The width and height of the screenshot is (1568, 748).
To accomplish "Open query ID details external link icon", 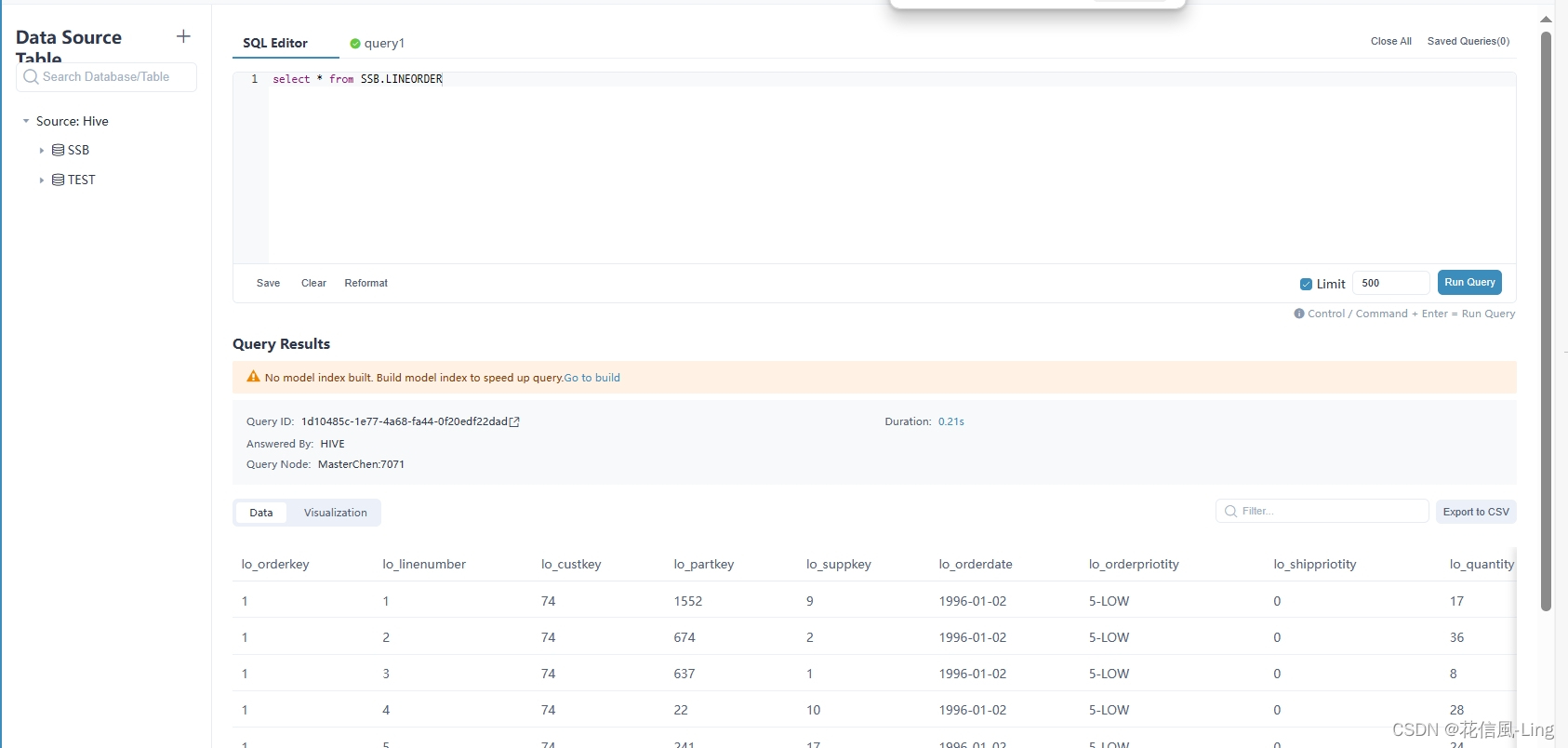I will point(514,422).
